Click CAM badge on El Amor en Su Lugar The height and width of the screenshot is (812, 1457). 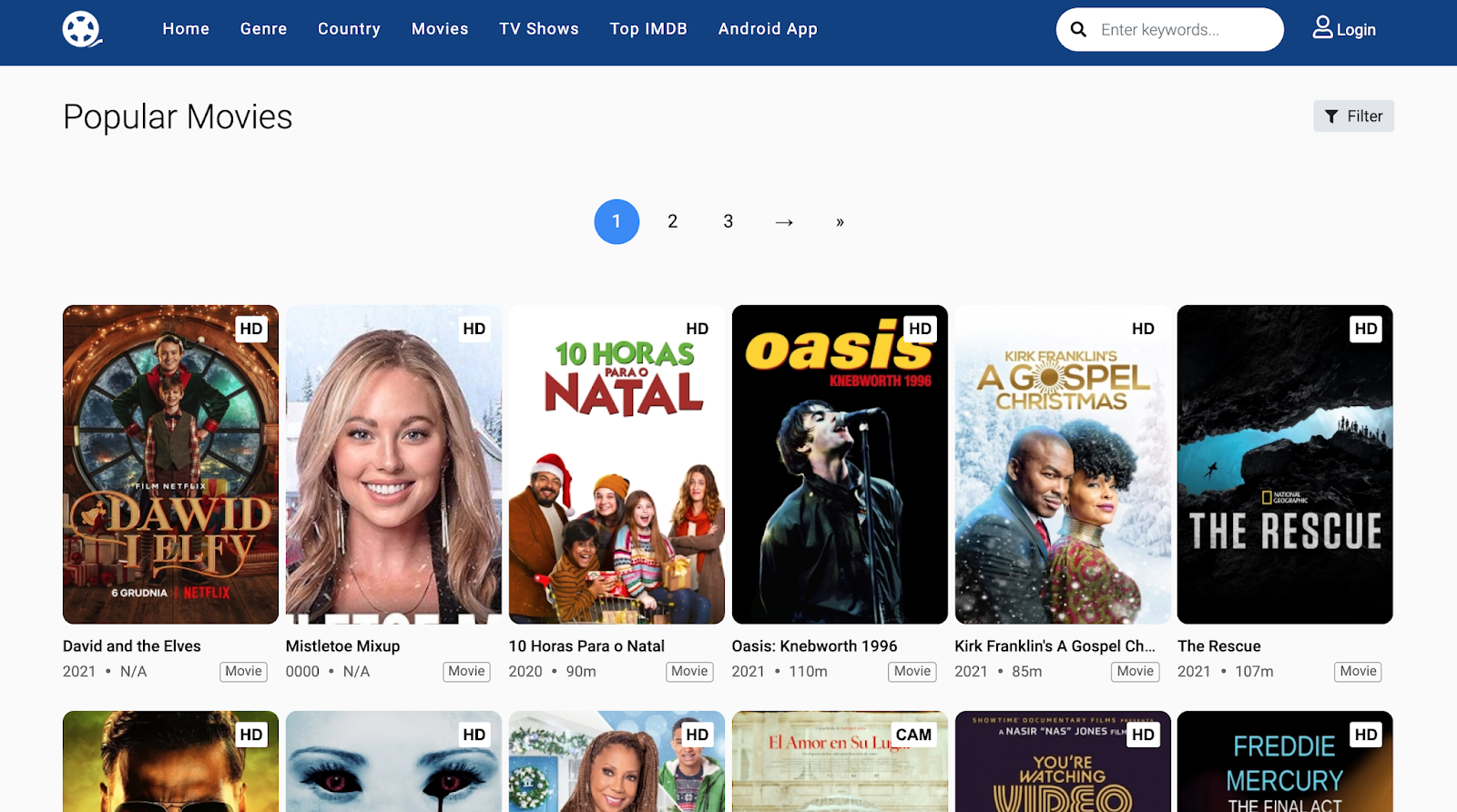point(913,735)
